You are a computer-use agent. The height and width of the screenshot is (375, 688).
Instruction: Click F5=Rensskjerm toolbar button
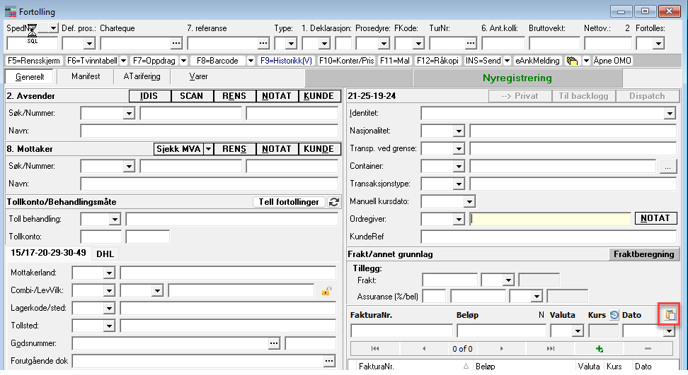[x=34, y=61]
